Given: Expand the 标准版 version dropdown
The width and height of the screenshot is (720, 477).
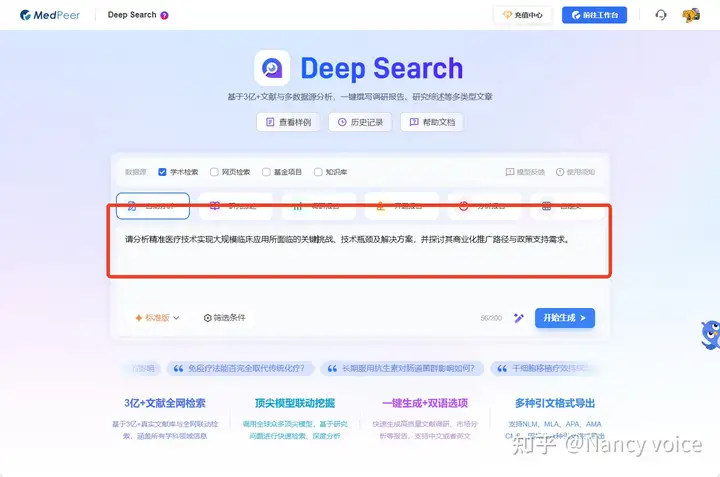Looking at the screenshot, I should [x=157, y=318].
